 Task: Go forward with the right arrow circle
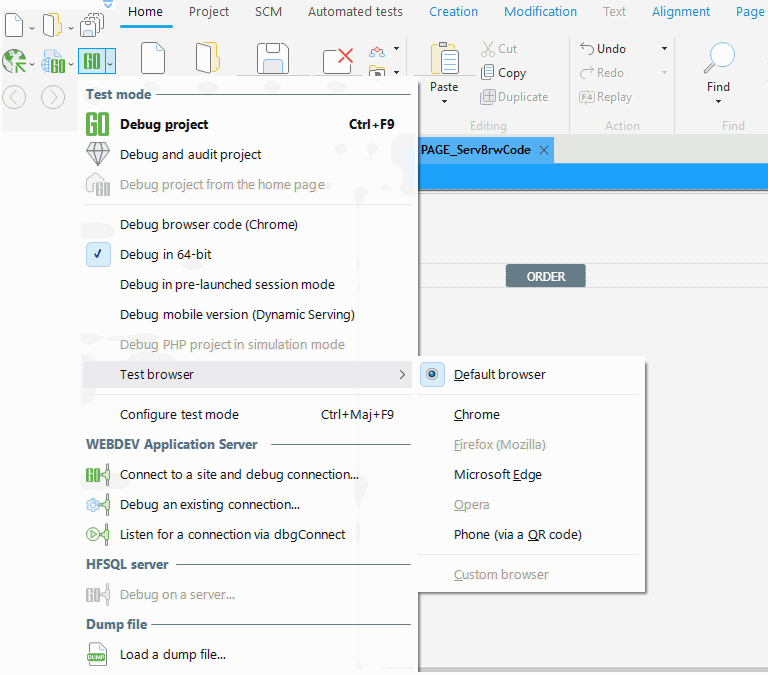[53, 97]
